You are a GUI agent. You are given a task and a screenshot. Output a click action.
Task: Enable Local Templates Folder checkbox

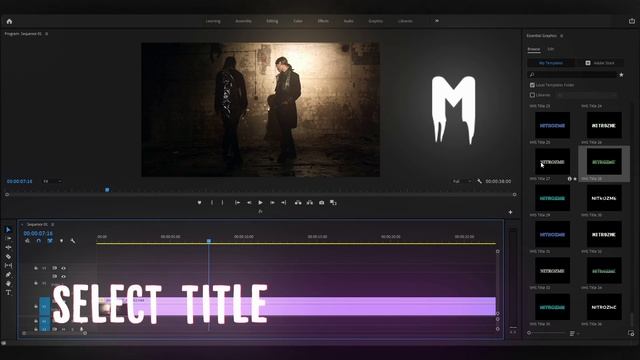coord(532,85)
